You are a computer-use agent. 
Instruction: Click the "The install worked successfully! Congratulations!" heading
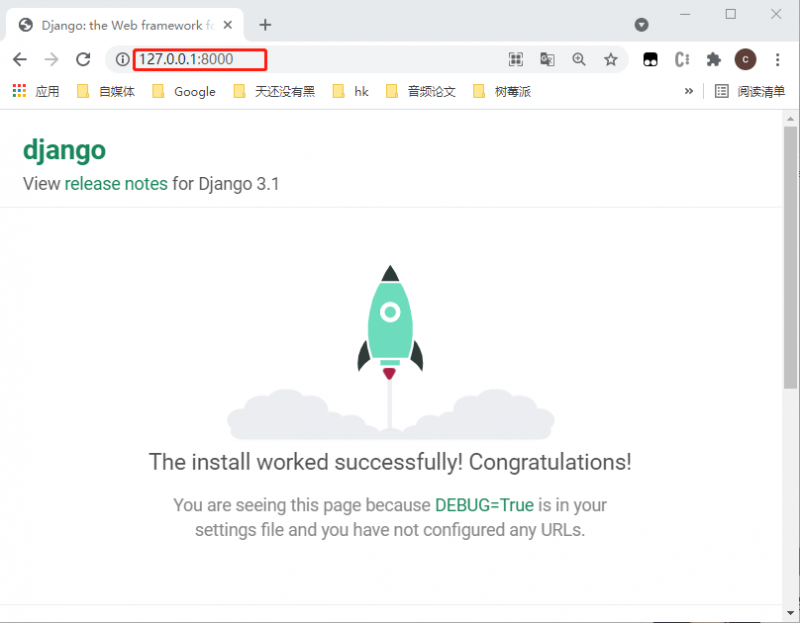(390, 462)
